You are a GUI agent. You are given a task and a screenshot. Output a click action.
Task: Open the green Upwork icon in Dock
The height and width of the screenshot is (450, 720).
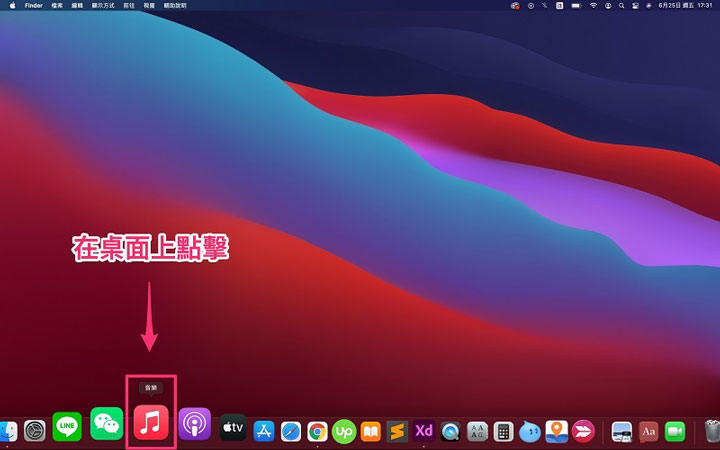[x=344, y=431]
